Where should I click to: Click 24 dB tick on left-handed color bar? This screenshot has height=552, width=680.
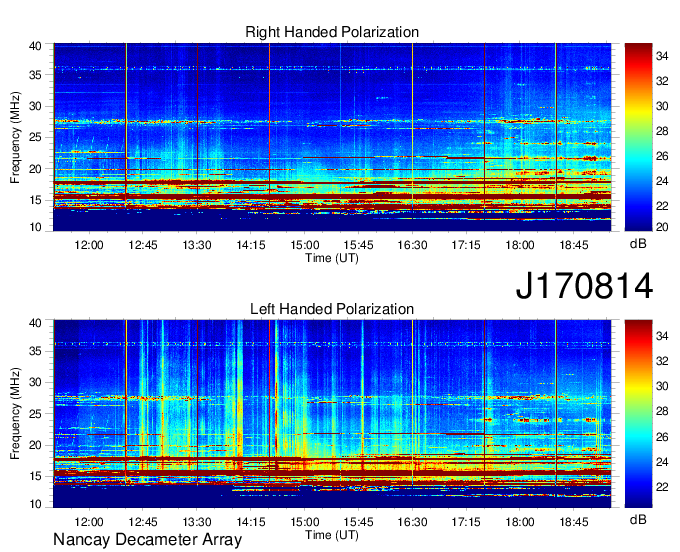(x=662, y=462)
